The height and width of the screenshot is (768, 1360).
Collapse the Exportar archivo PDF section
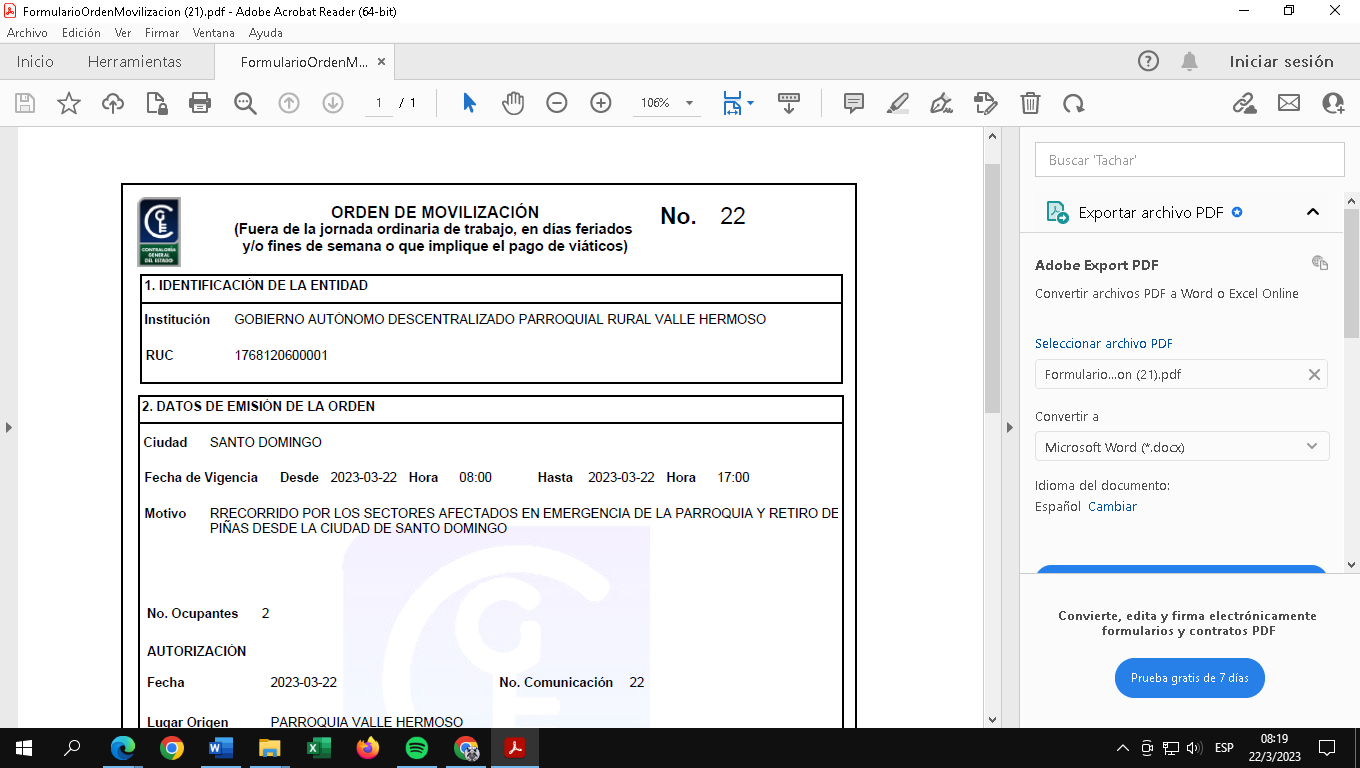click(1313, 212)
